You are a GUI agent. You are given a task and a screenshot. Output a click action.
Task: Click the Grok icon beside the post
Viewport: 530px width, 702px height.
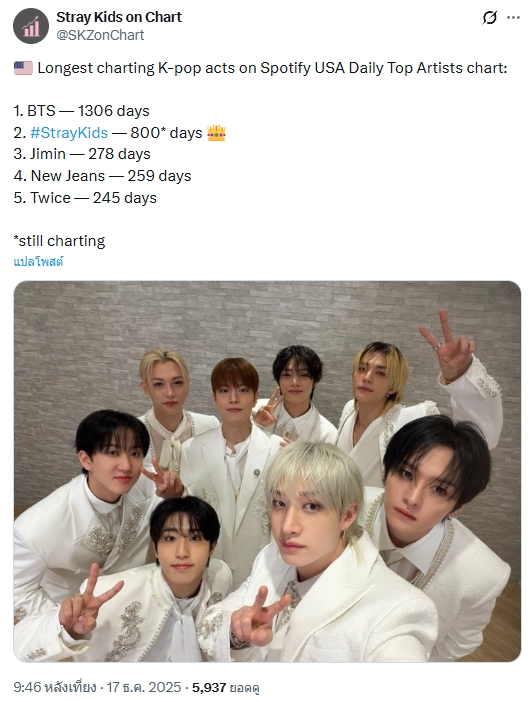click(x=490, y=18)
